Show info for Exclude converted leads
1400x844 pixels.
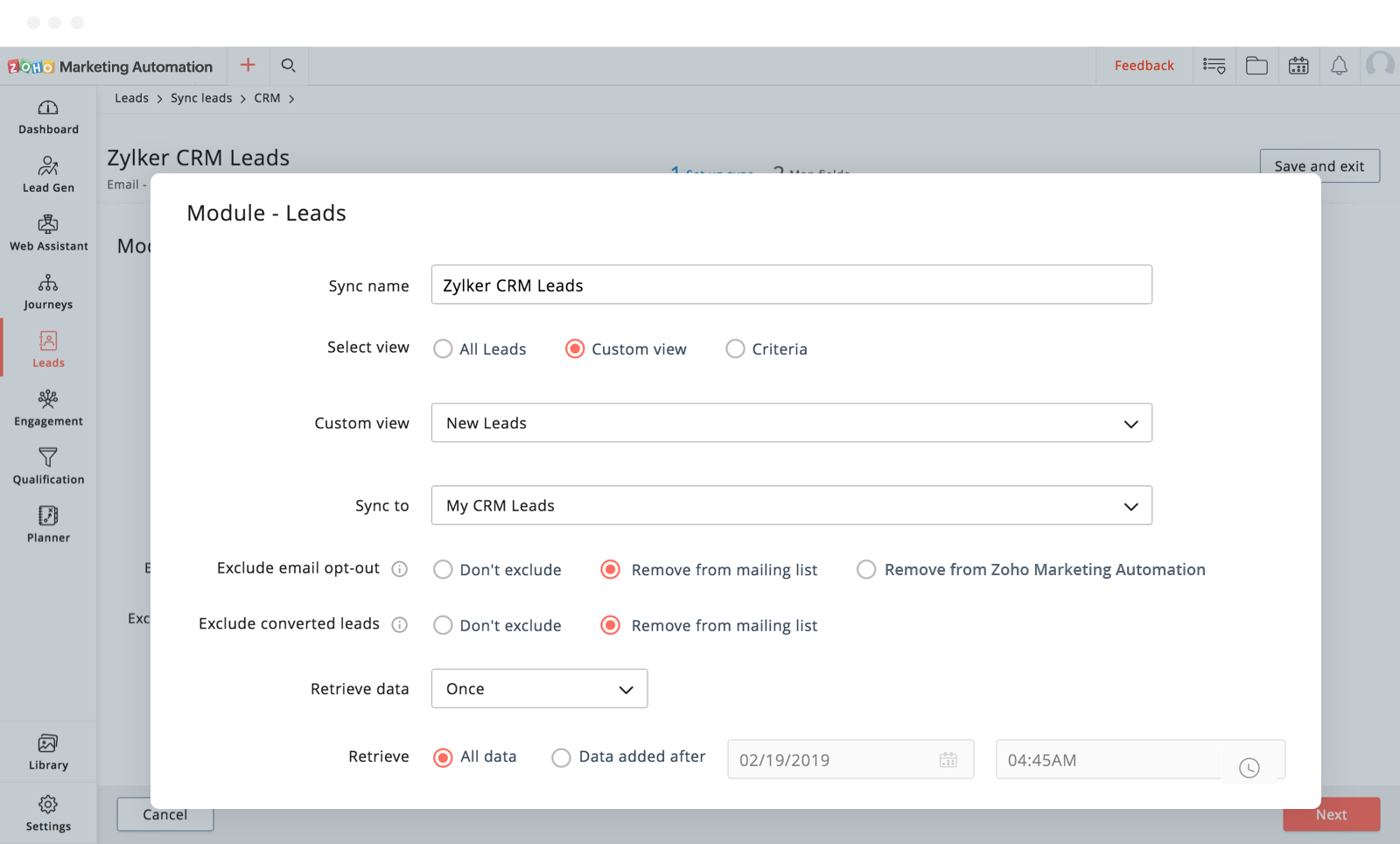pyautogui.click(x=400, y=624)
